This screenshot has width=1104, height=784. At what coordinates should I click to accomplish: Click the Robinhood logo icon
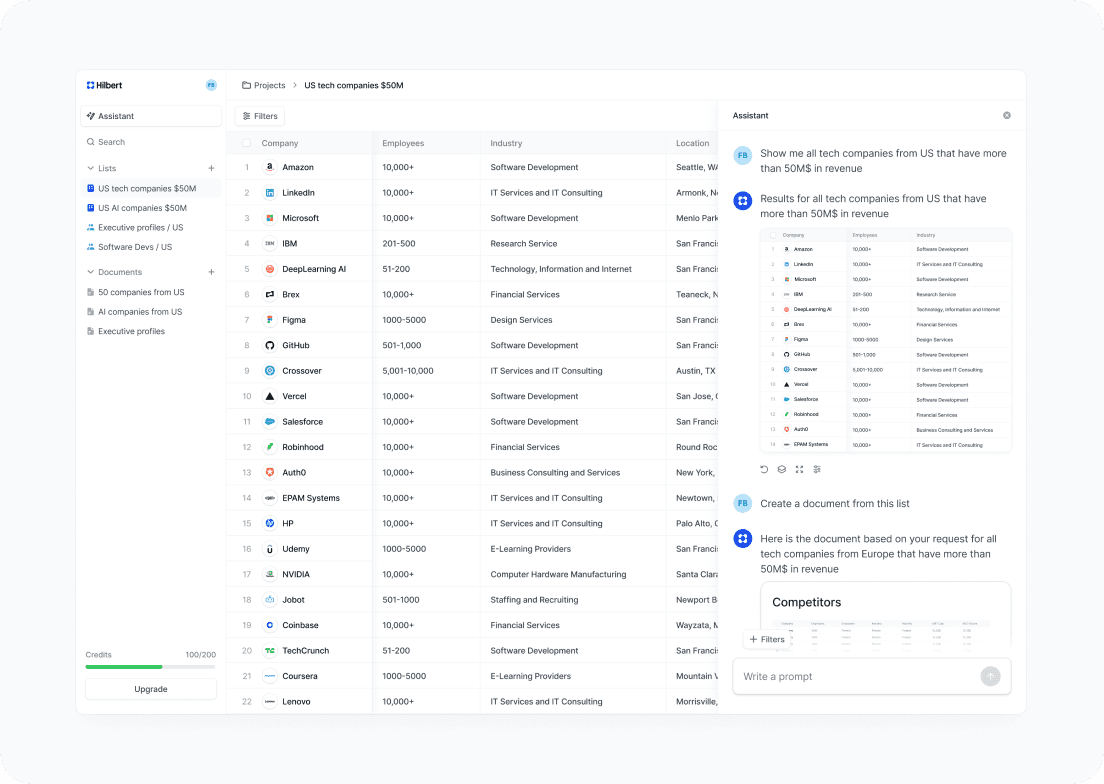pyautogui.click(x=270, y=447)
